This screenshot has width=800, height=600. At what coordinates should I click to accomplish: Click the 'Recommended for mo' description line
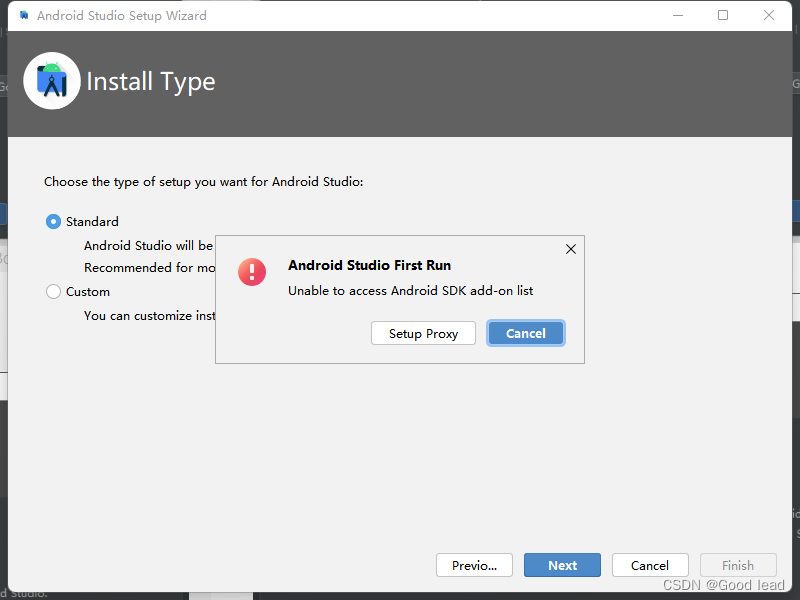point(149,268)
